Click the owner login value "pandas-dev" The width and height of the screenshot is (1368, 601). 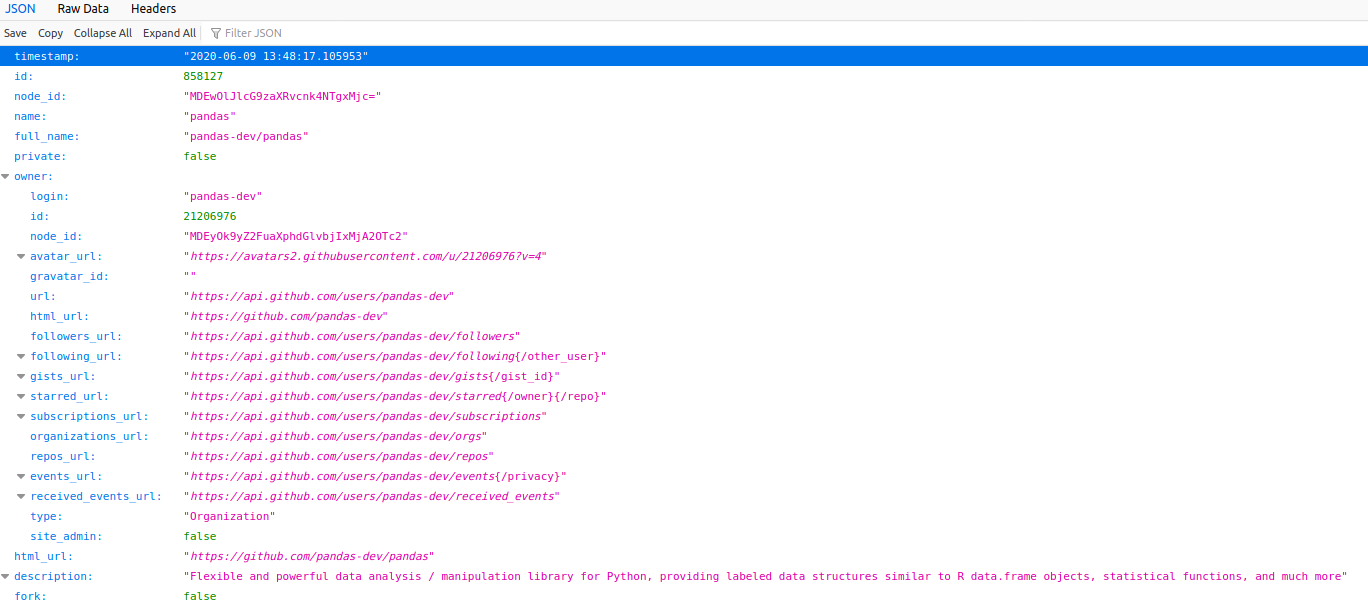point(223,196)
